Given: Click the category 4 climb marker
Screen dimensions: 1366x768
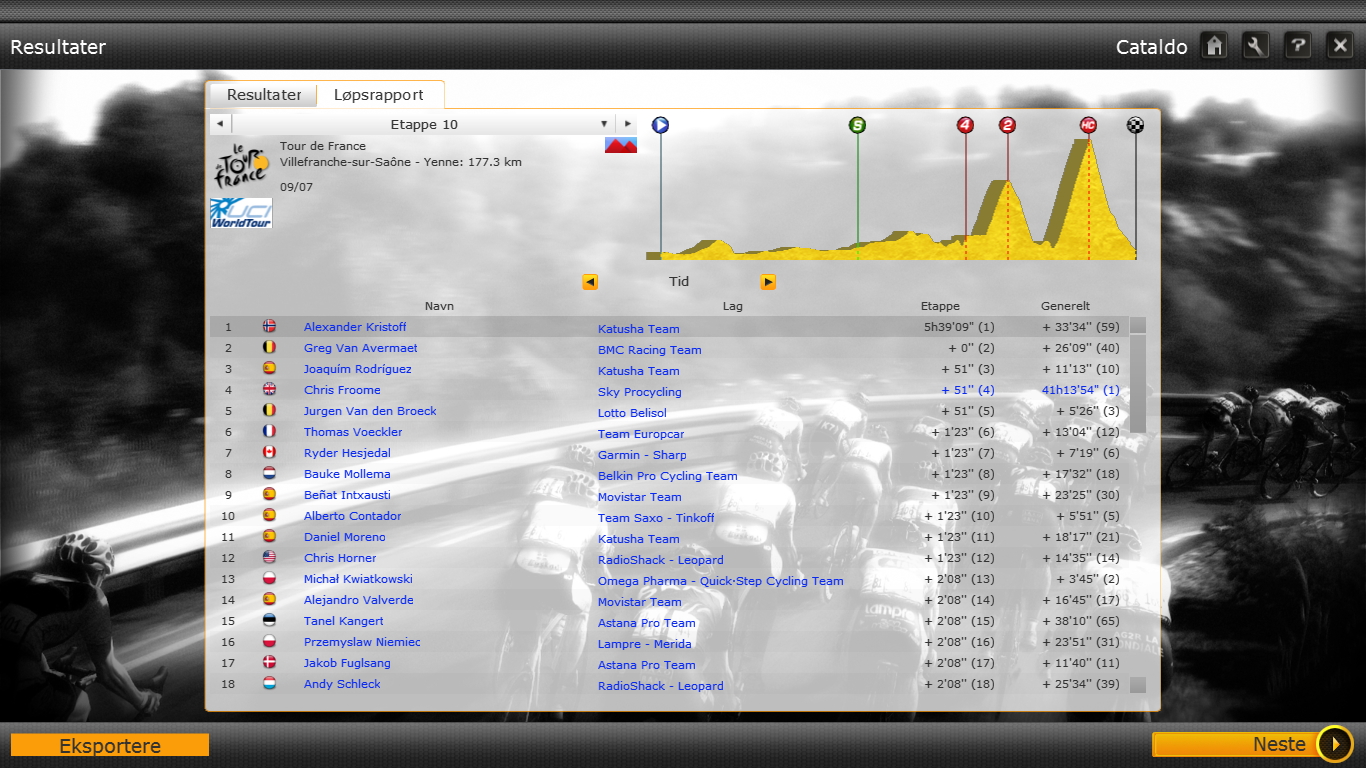Looking at the screenshot, I should point(965,125).
